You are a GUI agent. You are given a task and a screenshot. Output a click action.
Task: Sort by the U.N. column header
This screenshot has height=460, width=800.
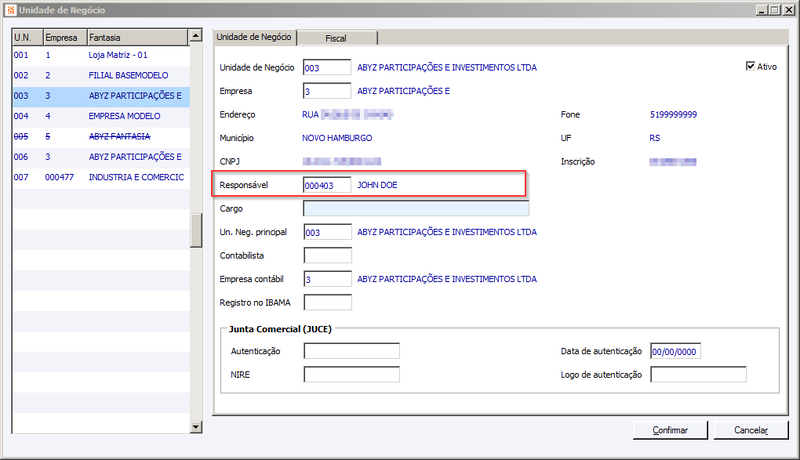[x=28, y=37]
